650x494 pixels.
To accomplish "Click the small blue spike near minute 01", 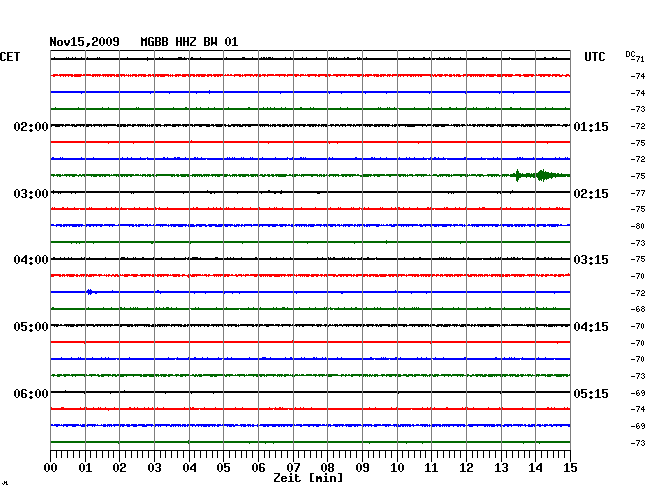I will (90, 292).
